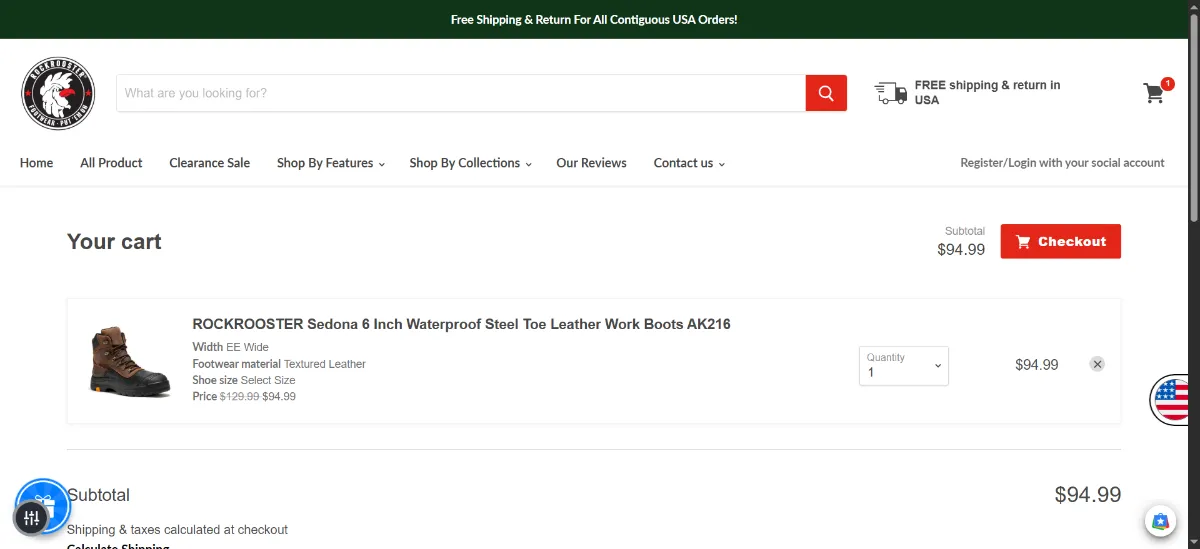Expand Shop By Features menu

(331, 163)
